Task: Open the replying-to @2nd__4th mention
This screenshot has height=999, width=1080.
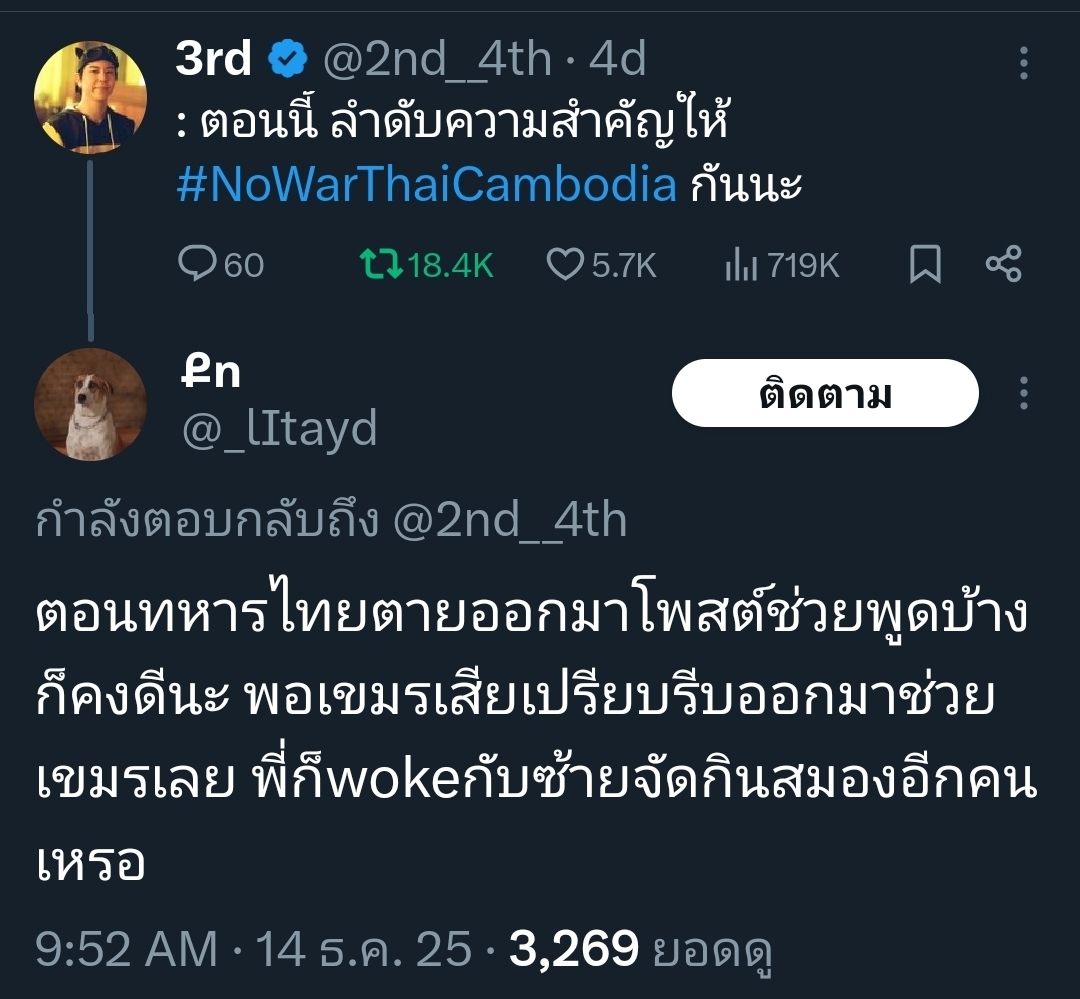Action: [x=510, y=521]
